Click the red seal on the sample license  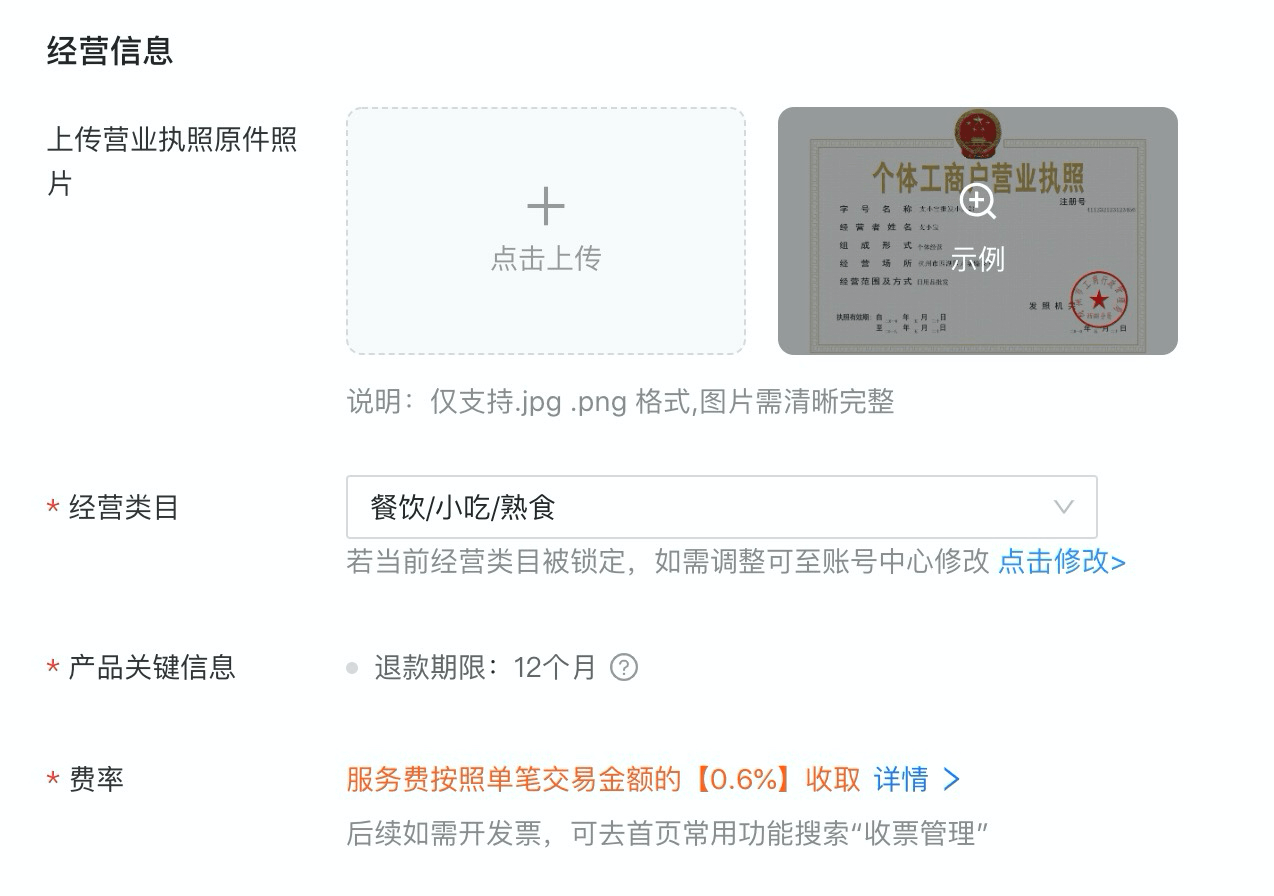1098,298
